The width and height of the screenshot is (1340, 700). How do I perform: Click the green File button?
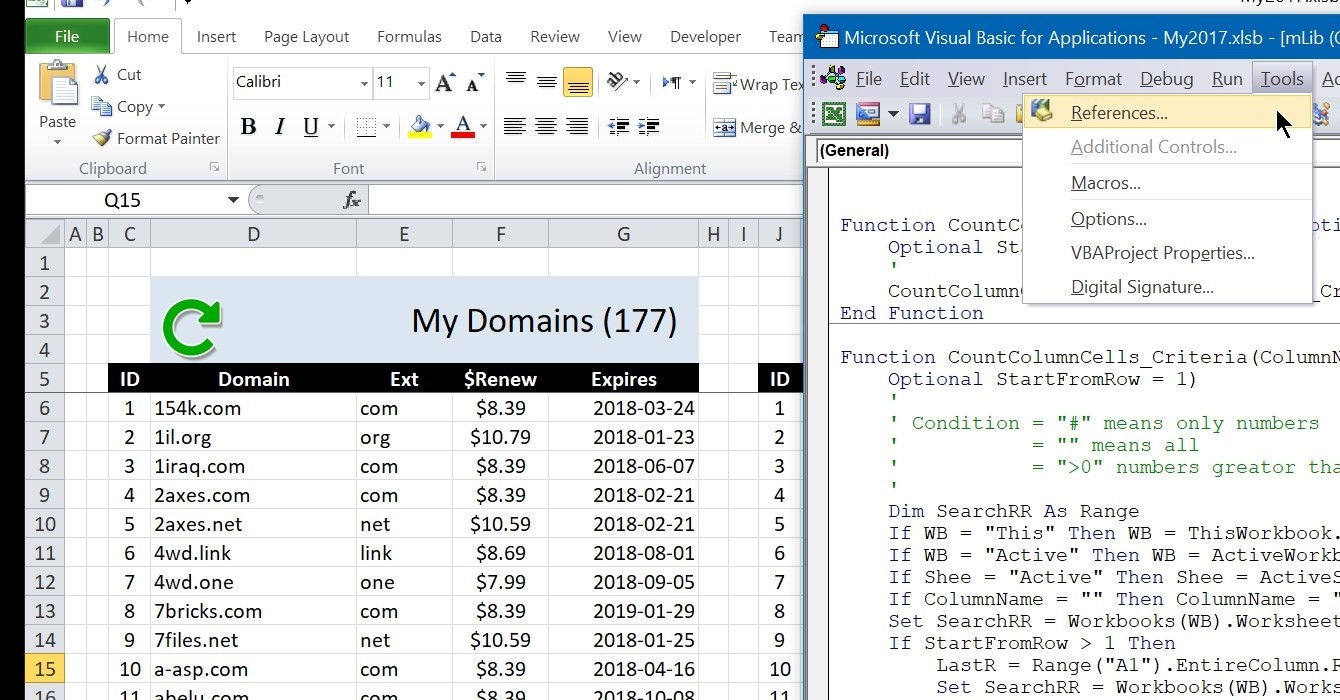[x=67, y=37]
